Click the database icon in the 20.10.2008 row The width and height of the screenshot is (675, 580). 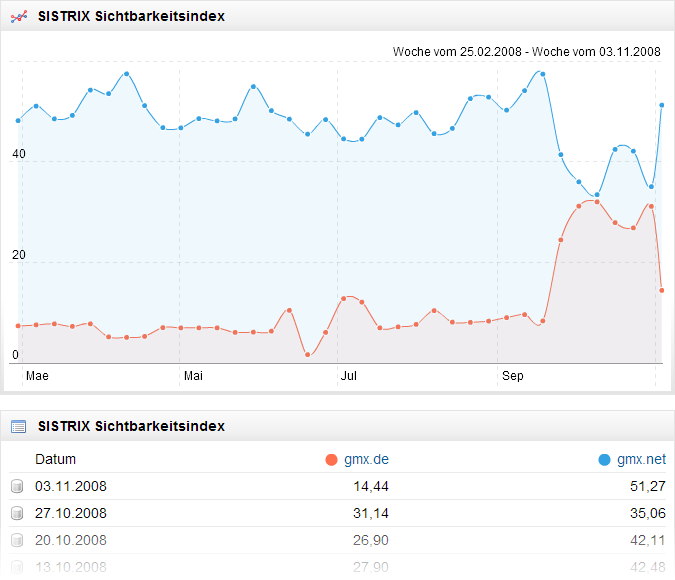17,541
